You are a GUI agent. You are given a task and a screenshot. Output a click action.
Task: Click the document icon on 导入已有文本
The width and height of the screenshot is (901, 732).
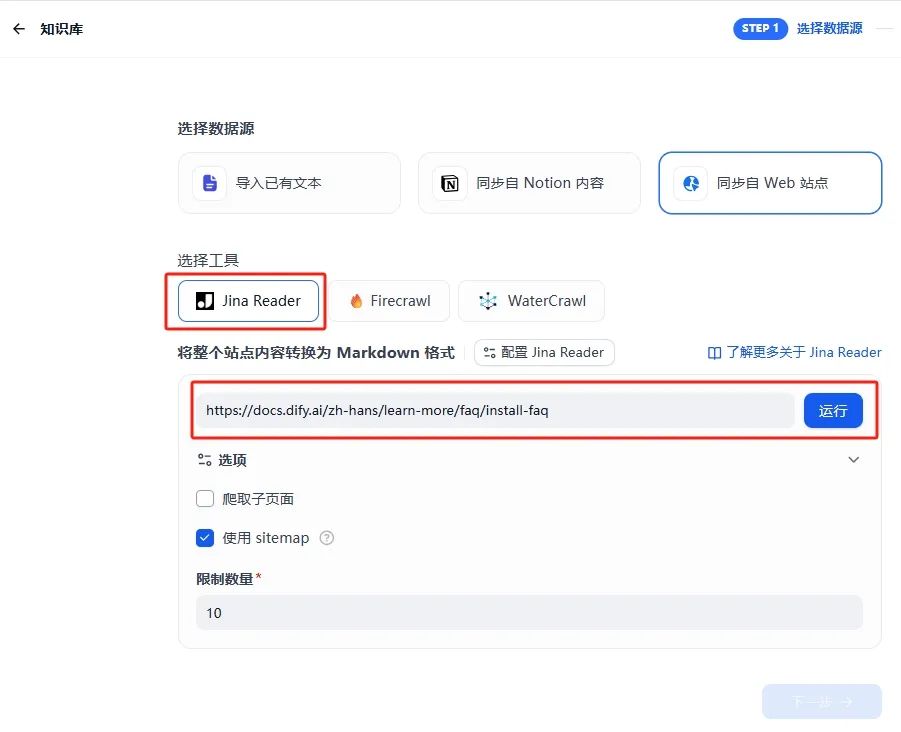click(209, 183)
